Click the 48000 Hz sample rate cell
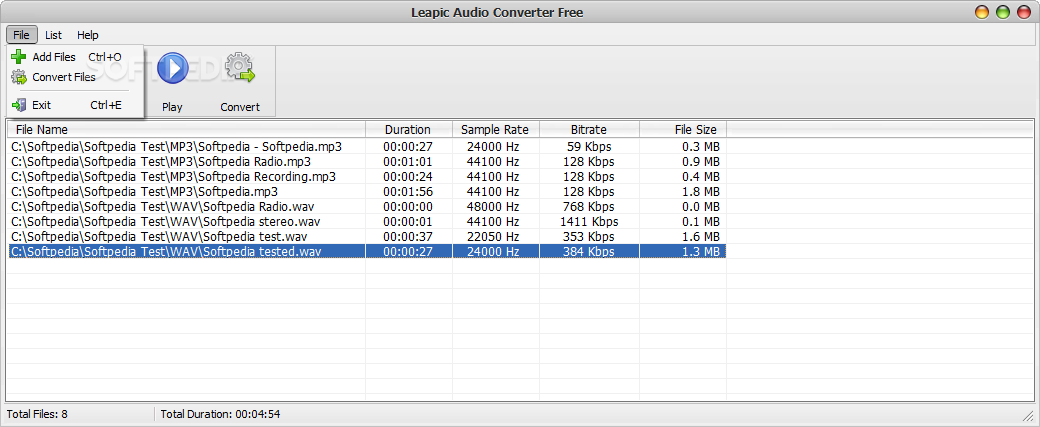The width and height of the screenshot is (1040, 427). click(493, 206)
